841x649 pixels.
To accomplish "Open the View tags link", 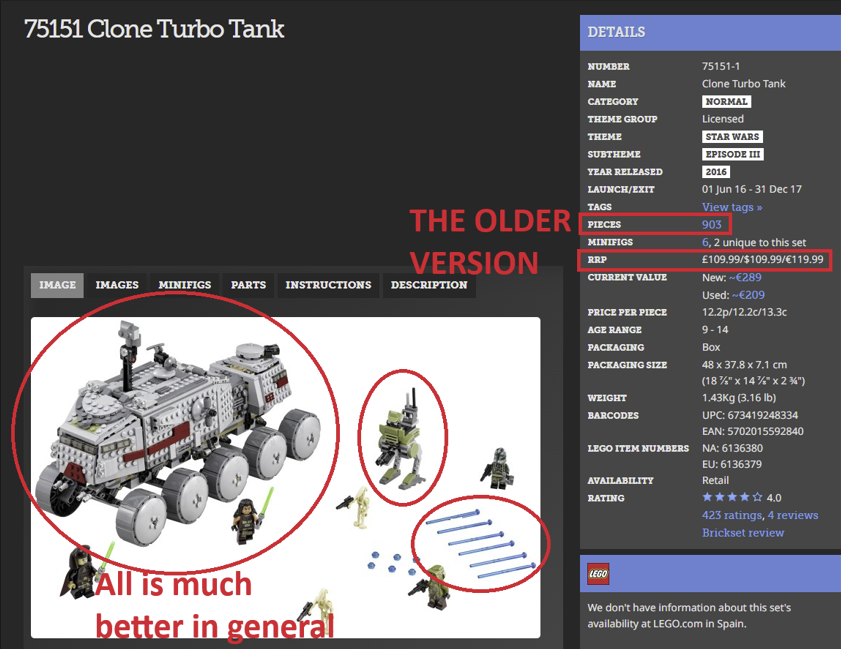I will point(732,207).
